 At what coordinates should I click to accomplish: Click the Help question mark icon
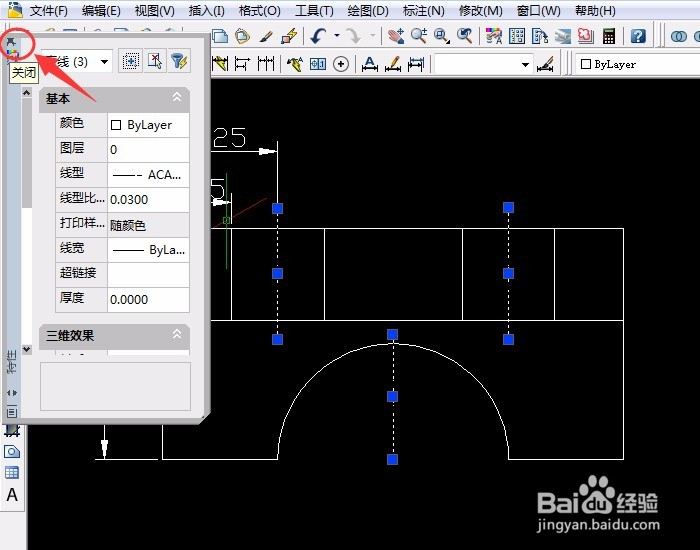pyautogui.click(x=638, y=36)
